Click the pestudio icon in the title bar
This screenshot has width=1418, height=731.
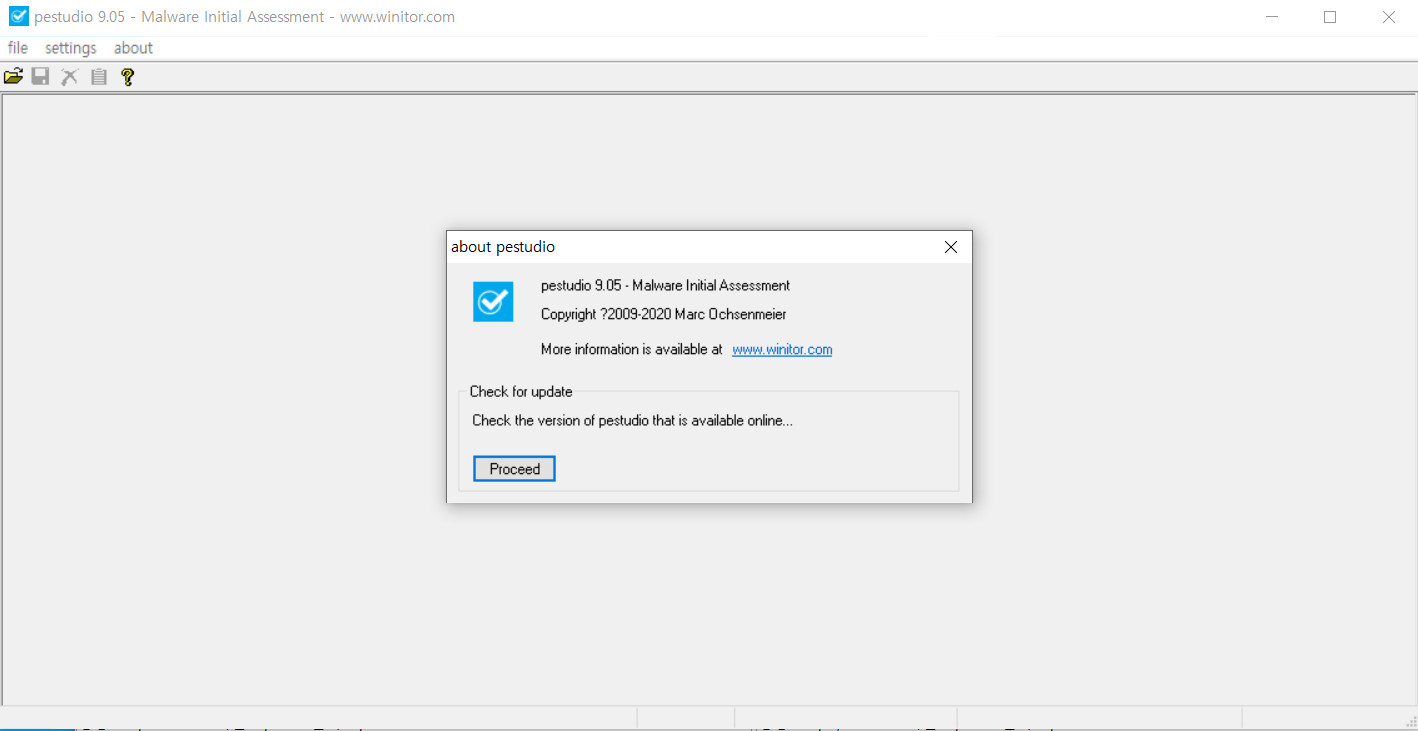18,16
